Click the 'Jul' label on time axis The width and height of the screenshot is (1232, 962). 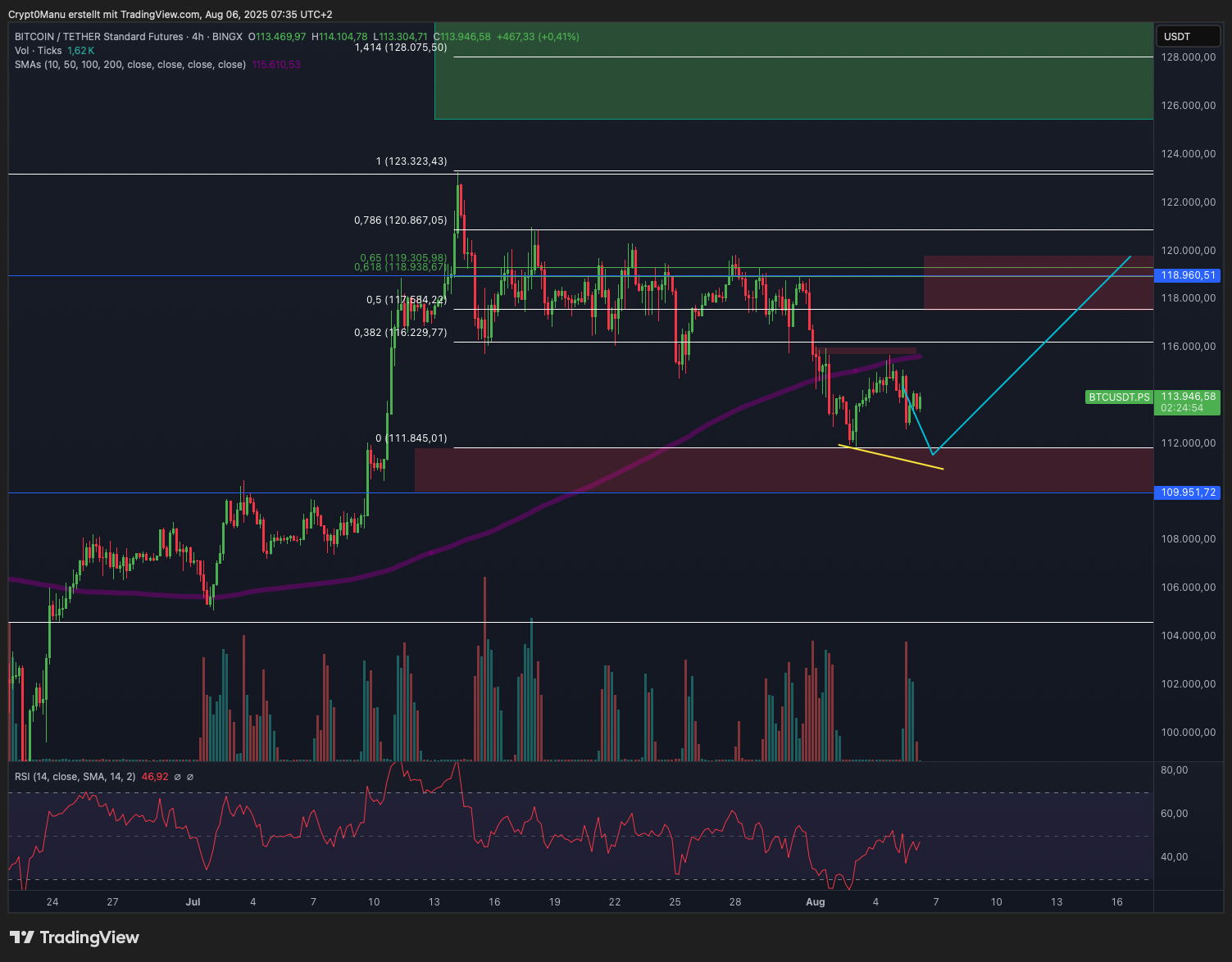click(x=193, y=902)
